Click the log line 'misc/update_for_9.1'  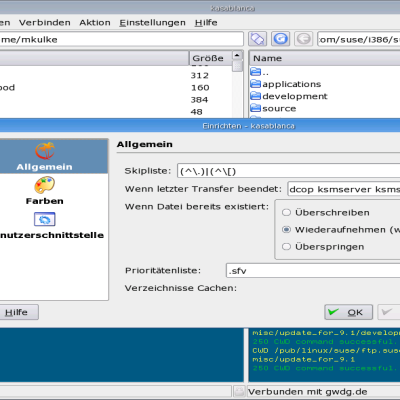point(304,359)
